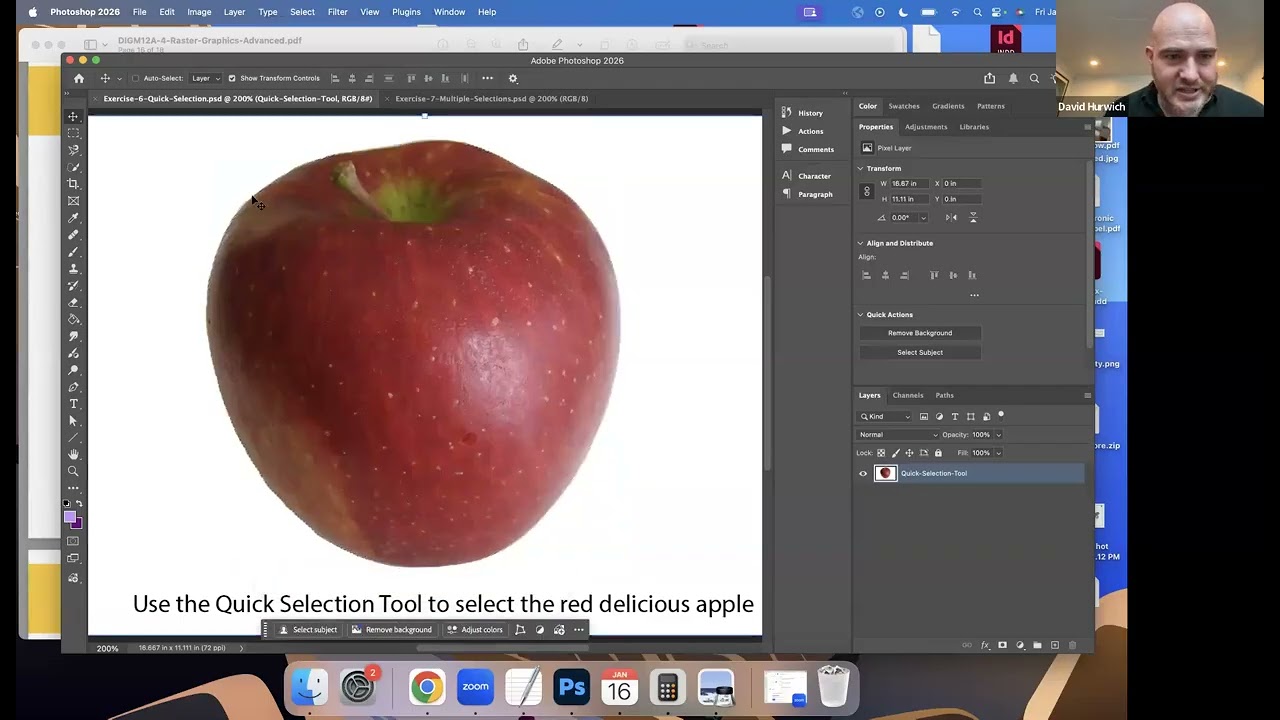Collapse the Align and Distribute section
The image size is (1280, 720).
click(x=860, y=243)
